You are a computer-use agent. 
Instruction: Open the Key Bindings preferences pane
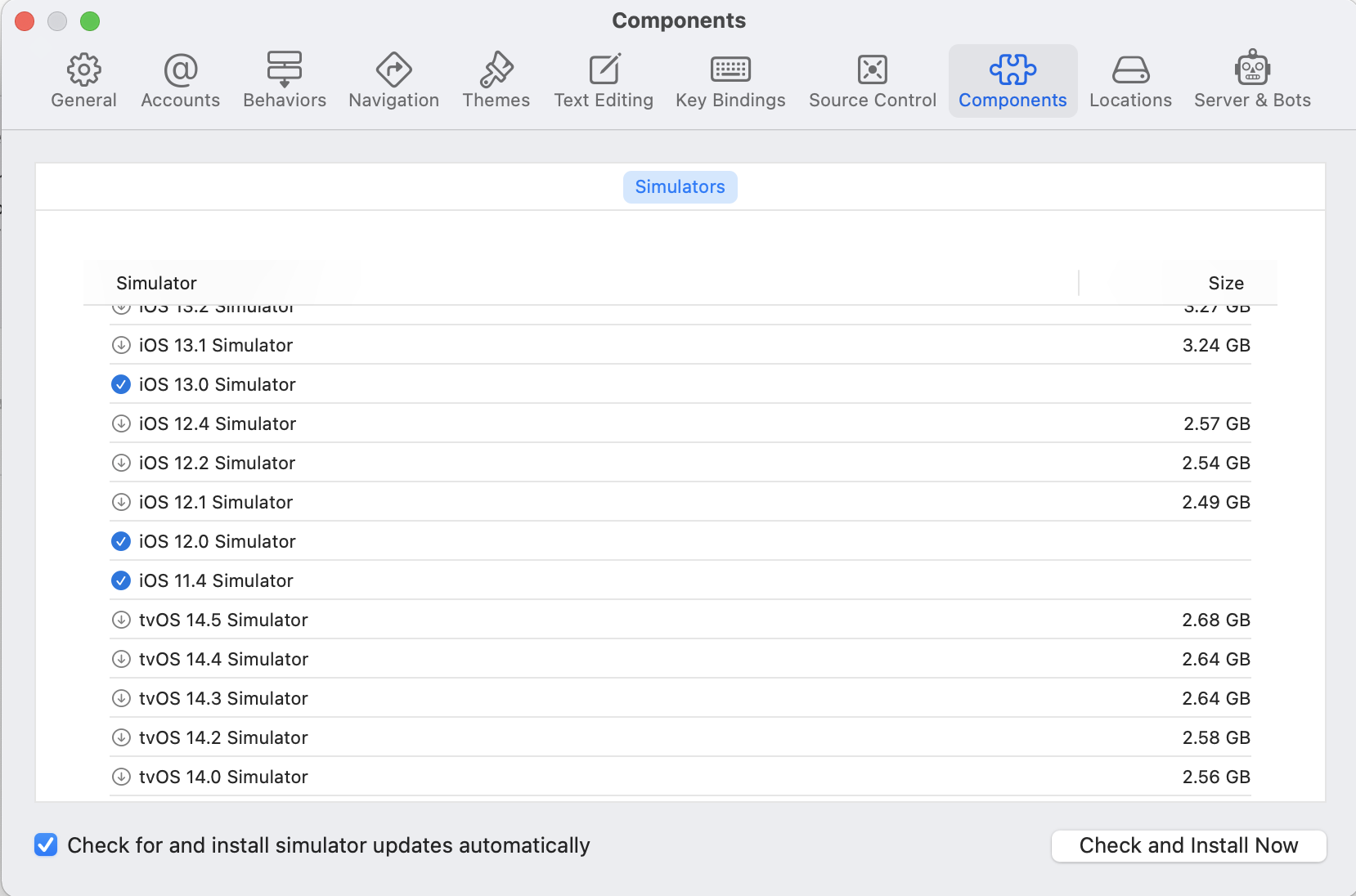[730, 81]
